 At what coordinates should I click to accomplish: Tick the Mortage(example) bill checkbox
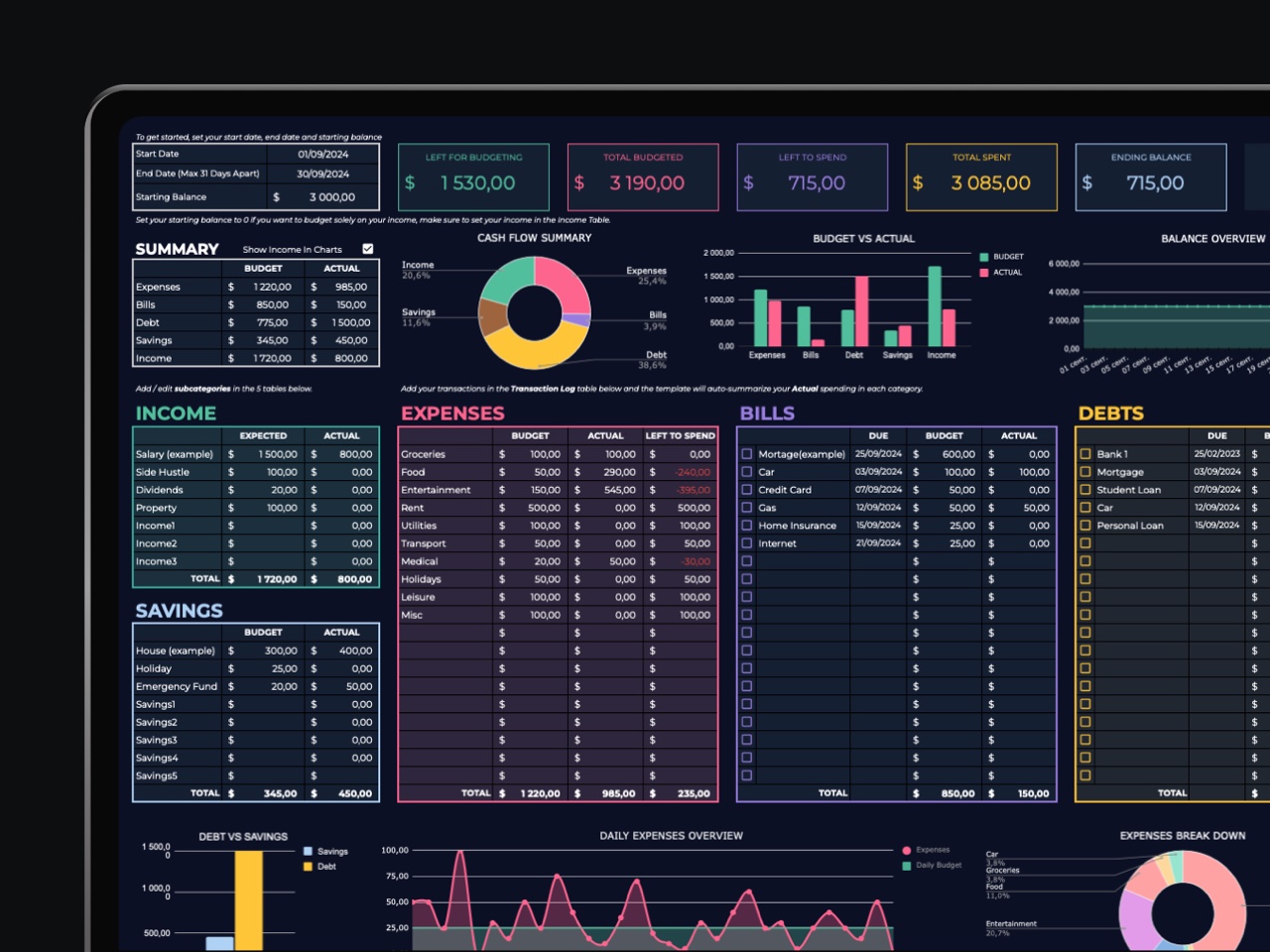pos(747,454)
